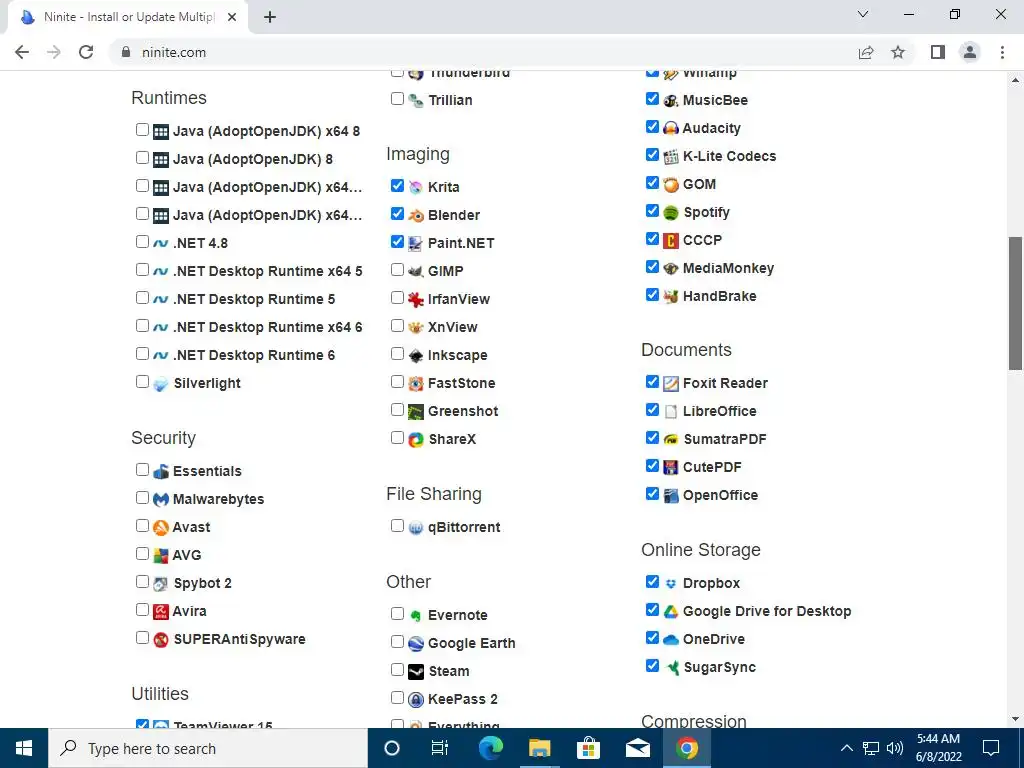This screenshot has width=1024, height=768.
Task: Click the Windows taskbar search box
Action: [x=208, y=748]
